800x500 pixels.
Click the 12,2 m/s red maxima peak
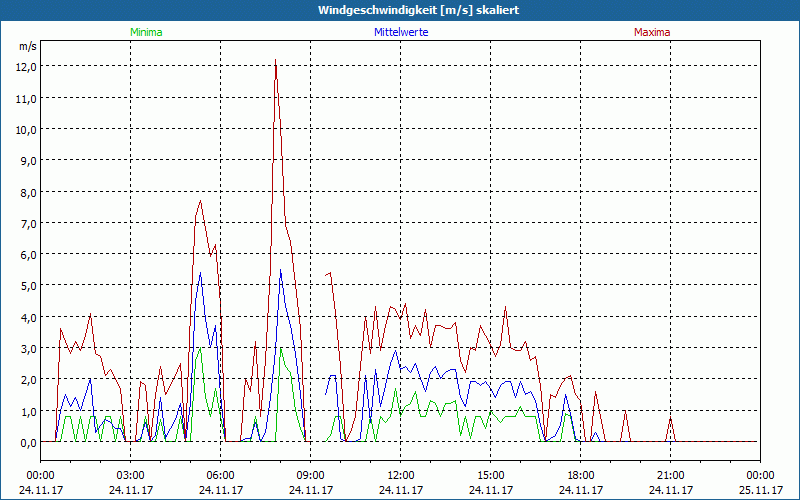pyautogui.click(x=276, y=60)
